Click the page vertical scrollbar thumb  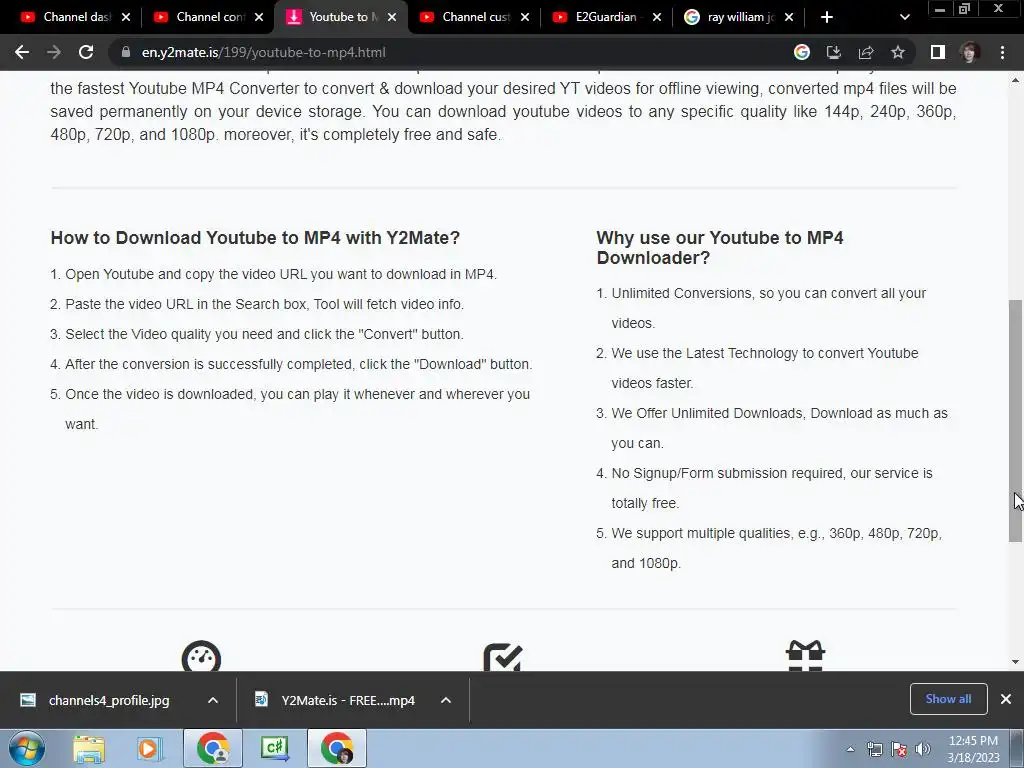1015,420
